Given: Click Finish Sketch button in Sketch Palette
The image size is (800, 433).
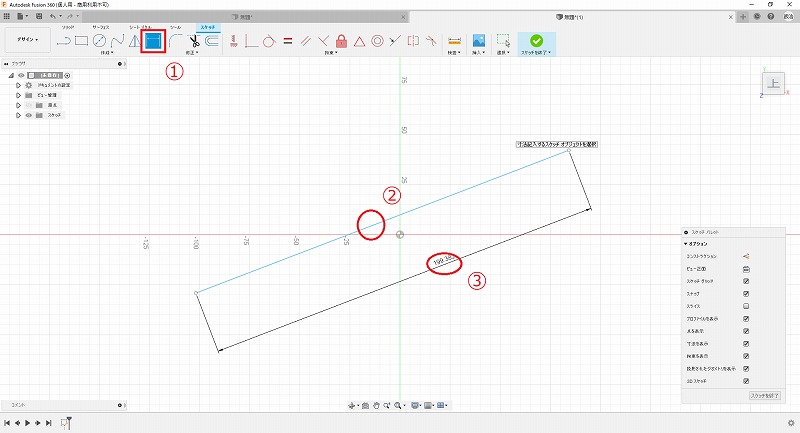Looking at the screenshot, I should 763,397.
